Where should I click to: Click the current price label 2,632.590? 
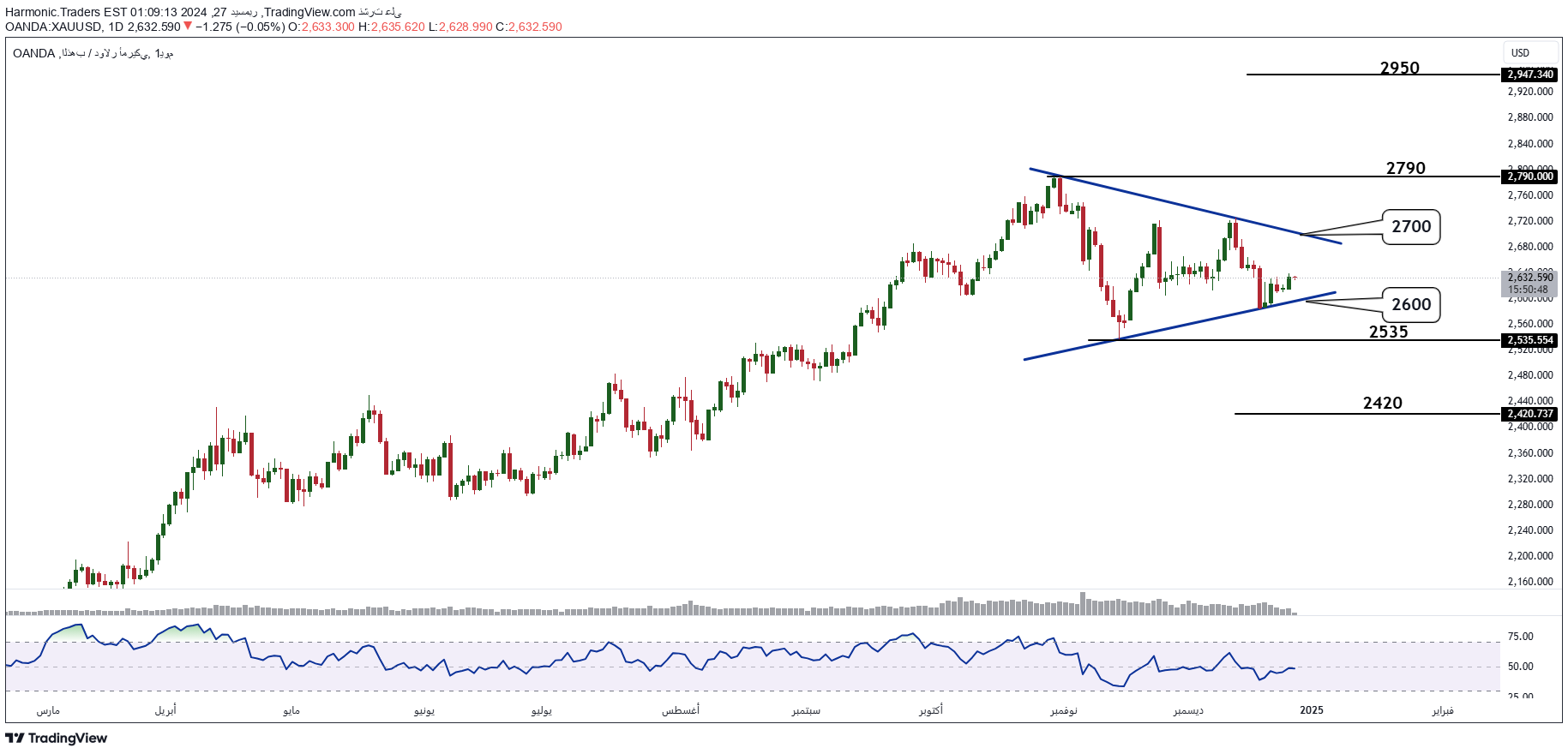pos(1530,278)
